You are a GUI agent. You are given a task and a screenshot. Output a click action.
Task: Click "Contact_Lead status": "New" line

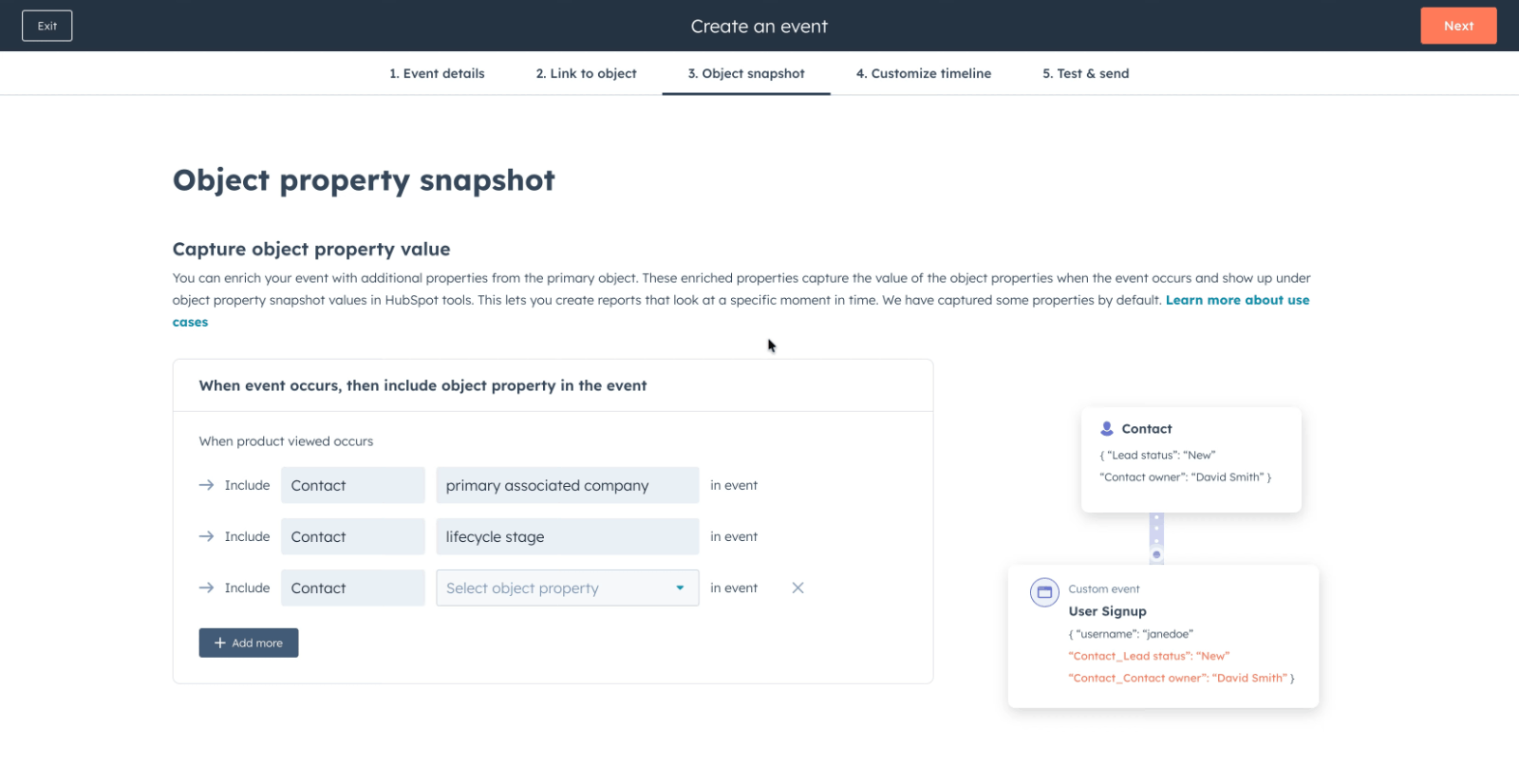(x=1149, y=656)
